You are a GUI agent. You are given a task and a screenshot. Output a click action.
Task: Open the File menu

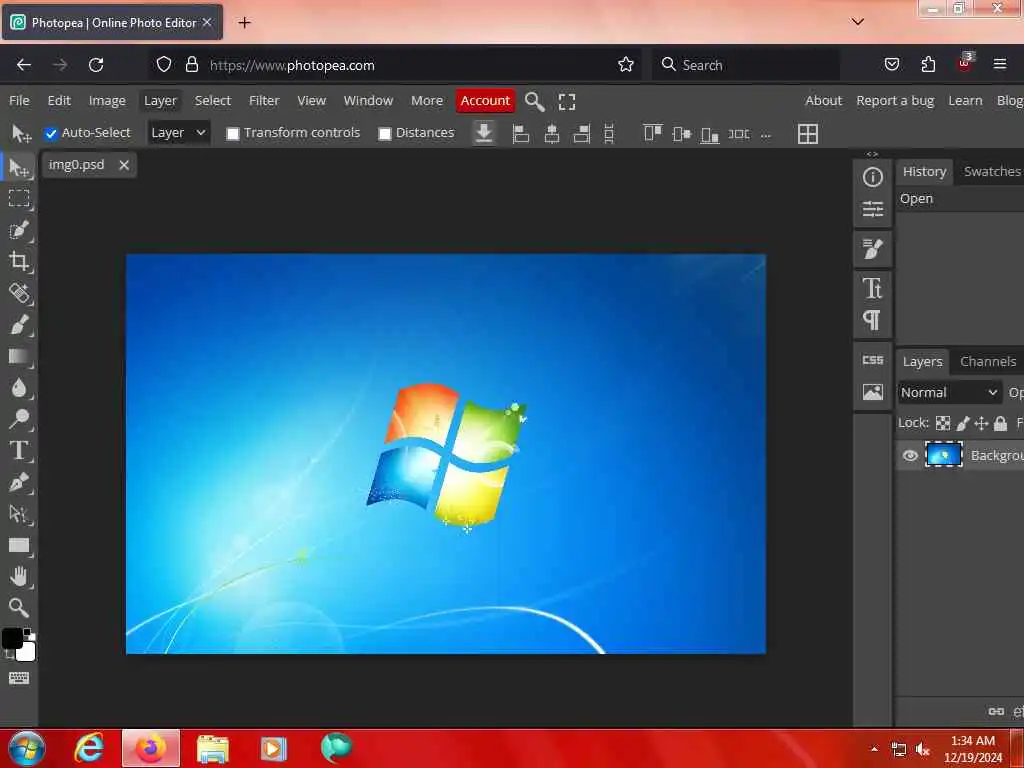[x=19, y=101]
